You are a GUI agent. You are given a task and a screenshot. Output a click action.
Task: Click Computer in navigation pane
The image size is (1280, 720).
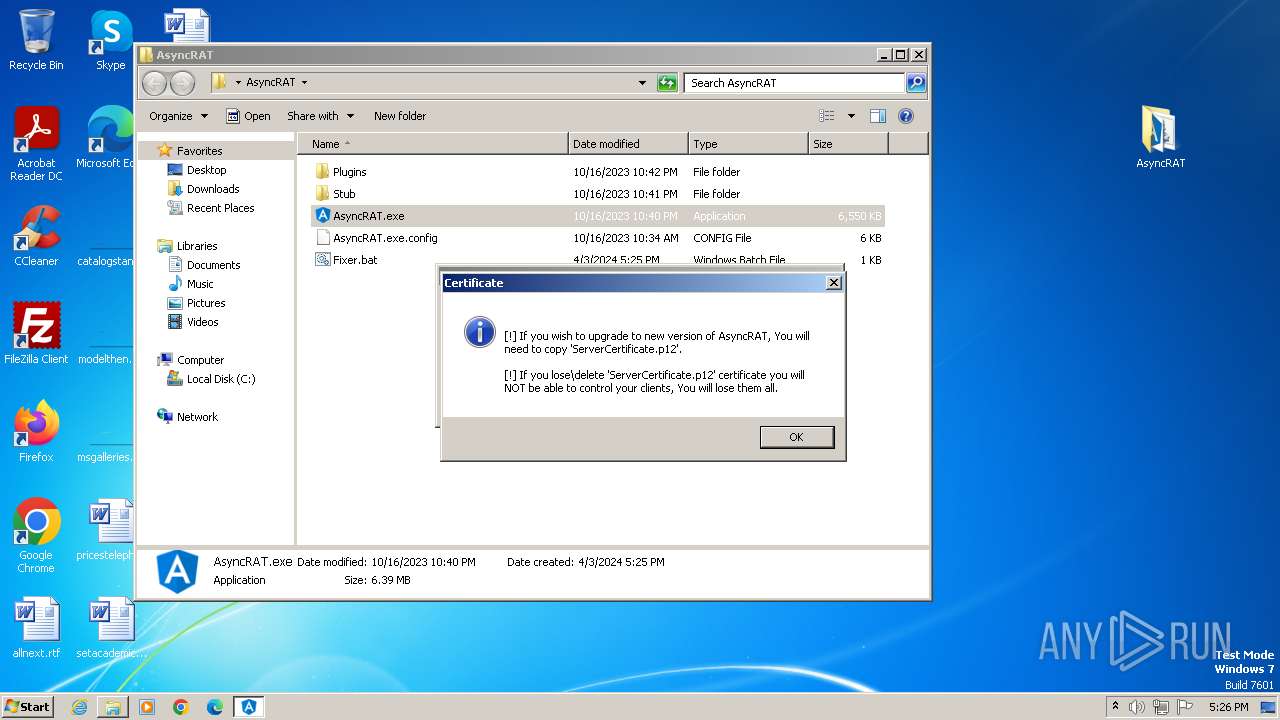(200, 360)
